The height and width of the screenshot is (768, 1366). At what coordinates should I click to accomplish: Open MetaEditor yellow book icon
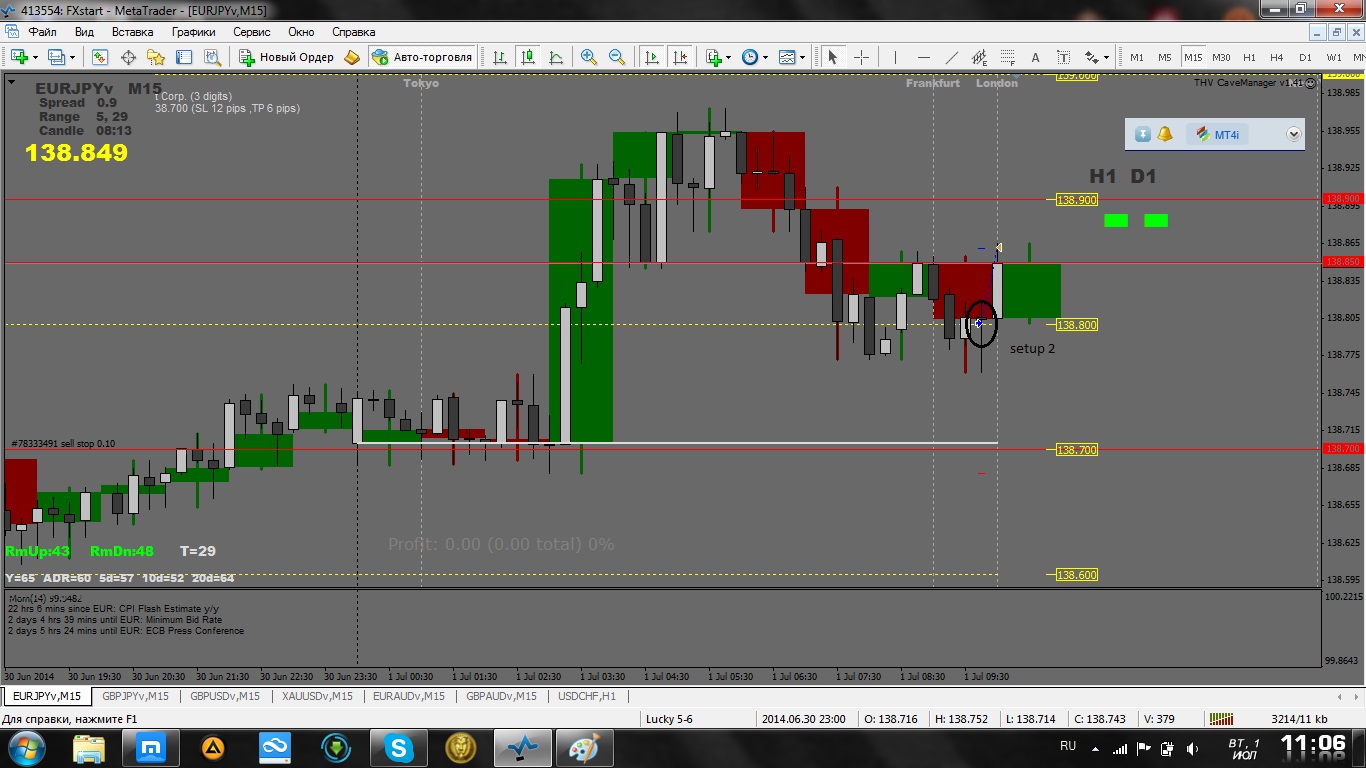pos(351,57)
